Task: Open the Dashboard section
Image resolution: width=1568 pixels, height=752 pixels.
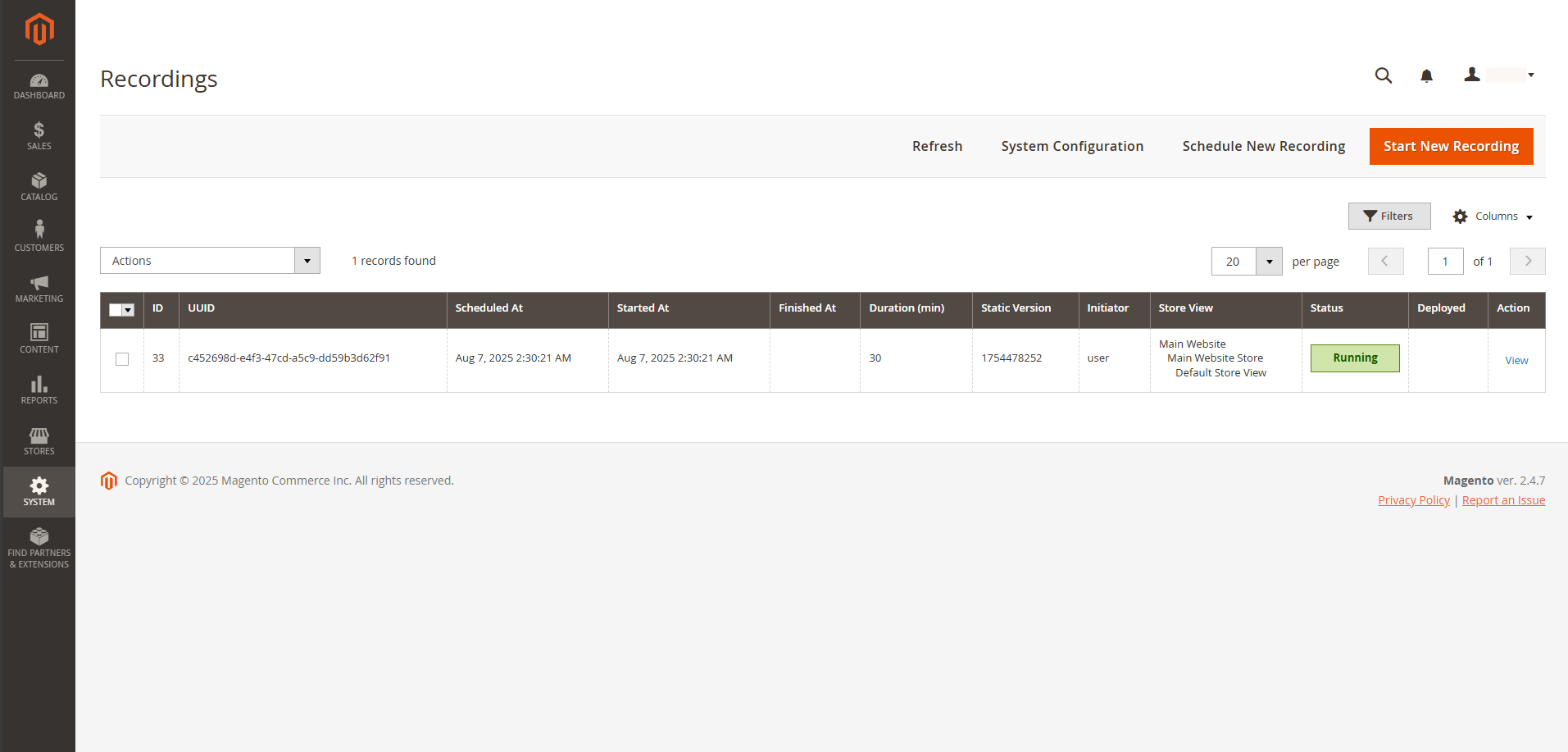Action: tap(39, 87)
